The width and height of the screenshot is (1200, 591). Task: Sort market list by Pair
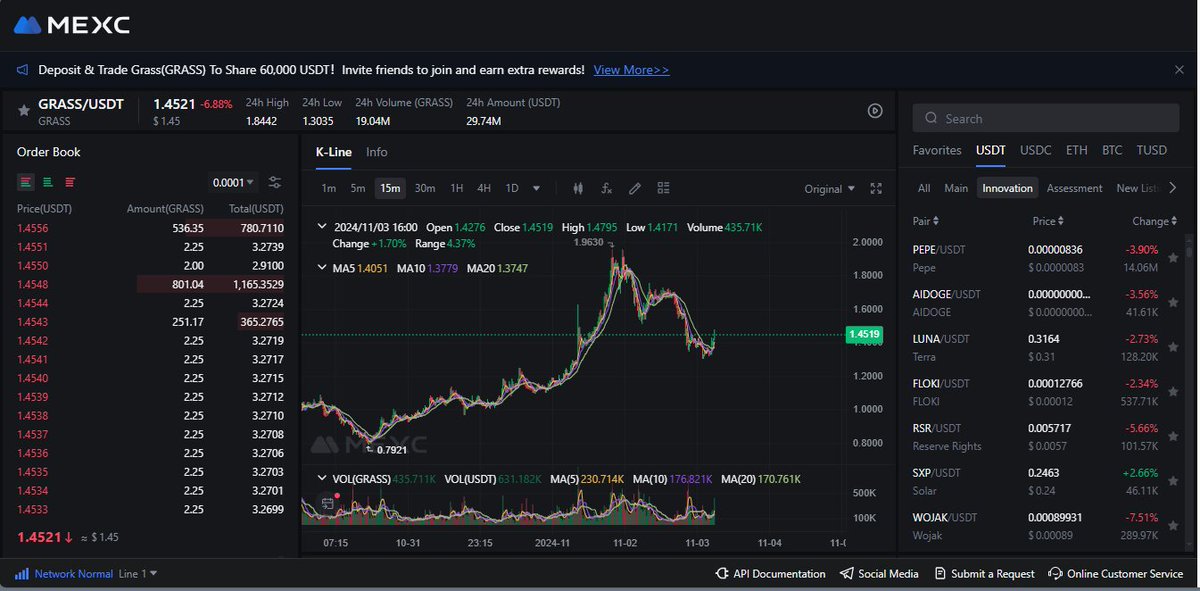[927, 221]
